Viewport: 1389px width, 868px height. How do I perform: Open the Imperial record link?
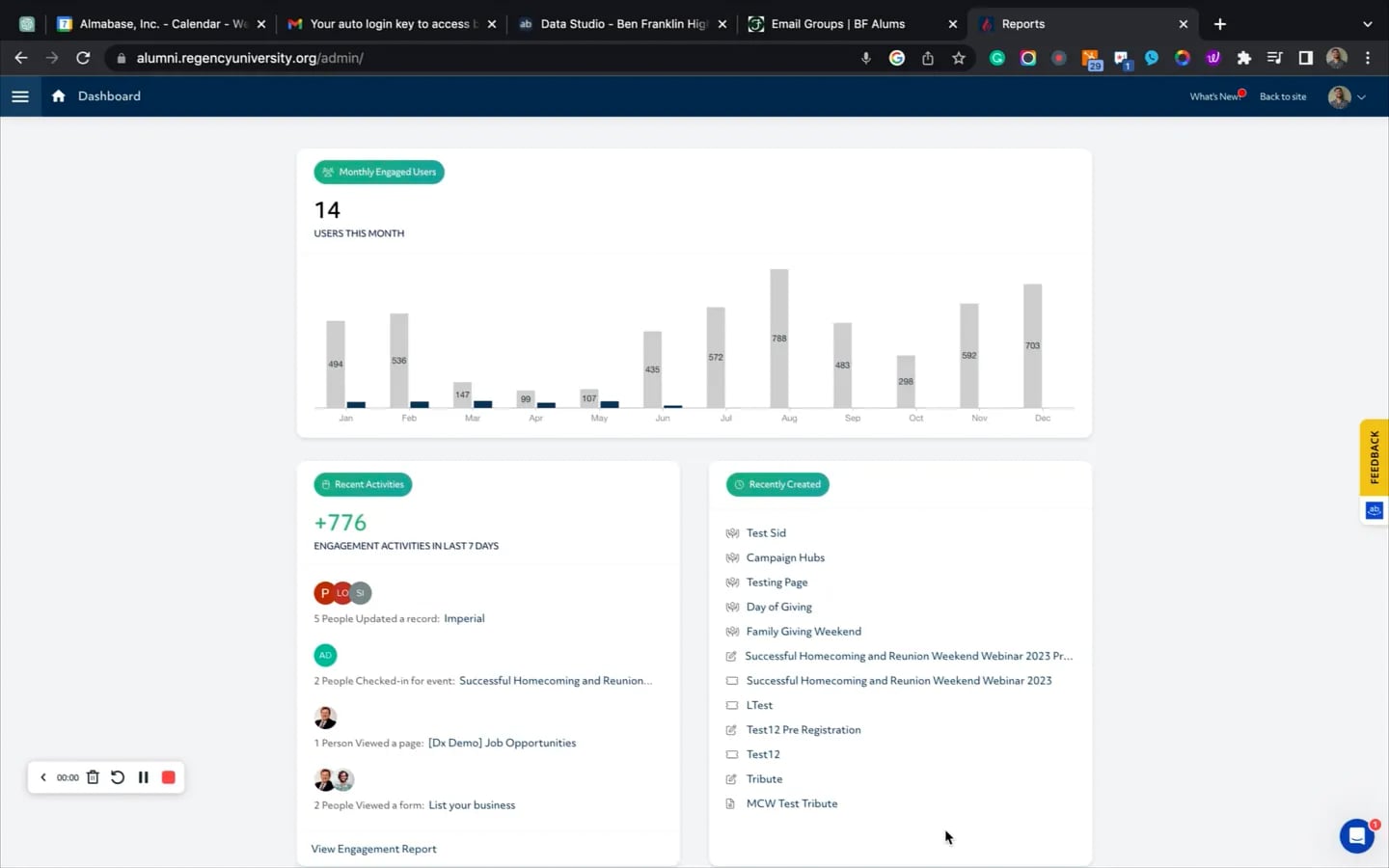(464, 618)
